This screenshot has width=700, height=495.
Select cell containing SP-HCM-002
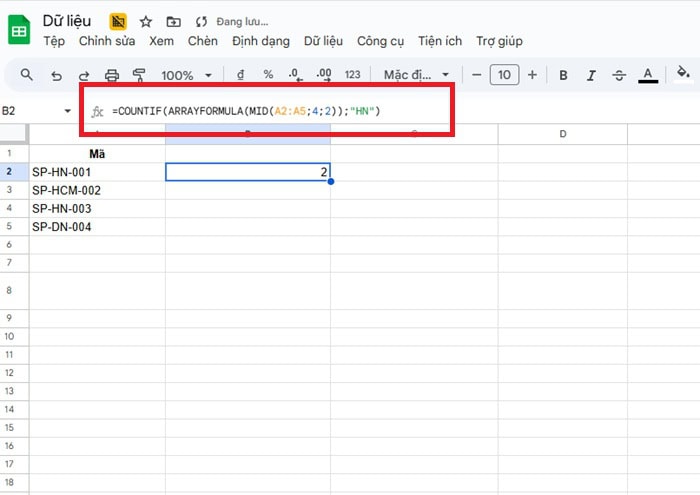coord(96,190)
